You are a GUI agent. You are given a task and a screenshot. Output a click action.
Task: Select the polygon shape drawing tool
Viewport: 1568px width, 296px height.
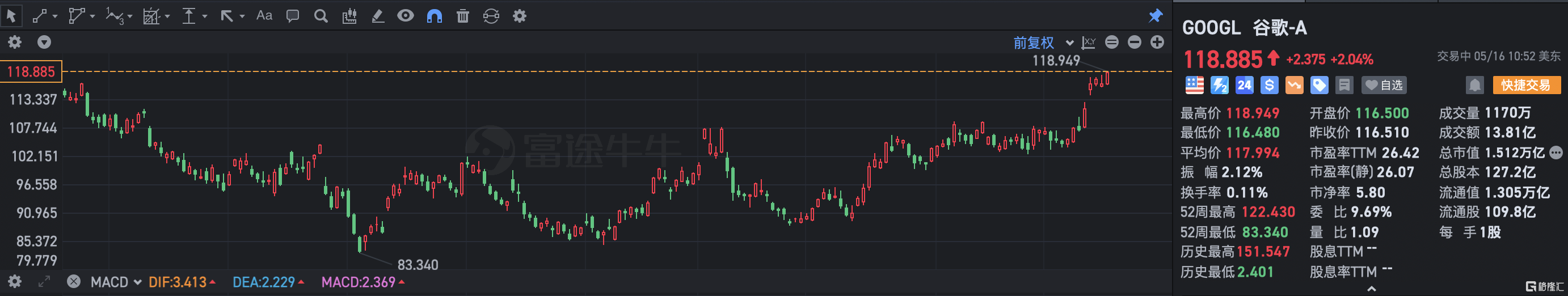[76, 16]
